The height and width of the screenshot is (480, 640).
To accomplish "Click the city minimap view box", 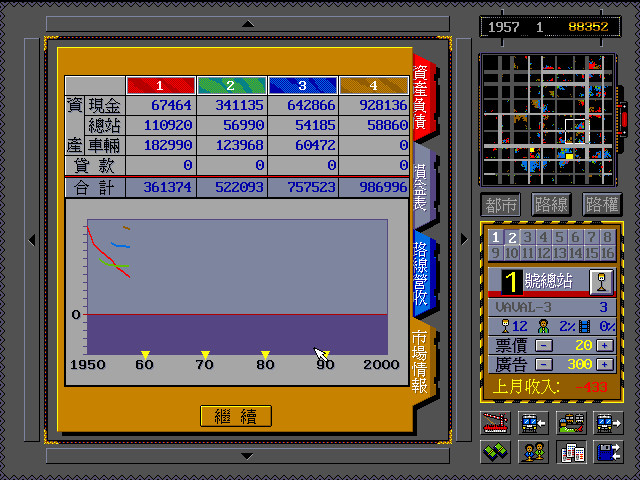I will click(577, 131).
